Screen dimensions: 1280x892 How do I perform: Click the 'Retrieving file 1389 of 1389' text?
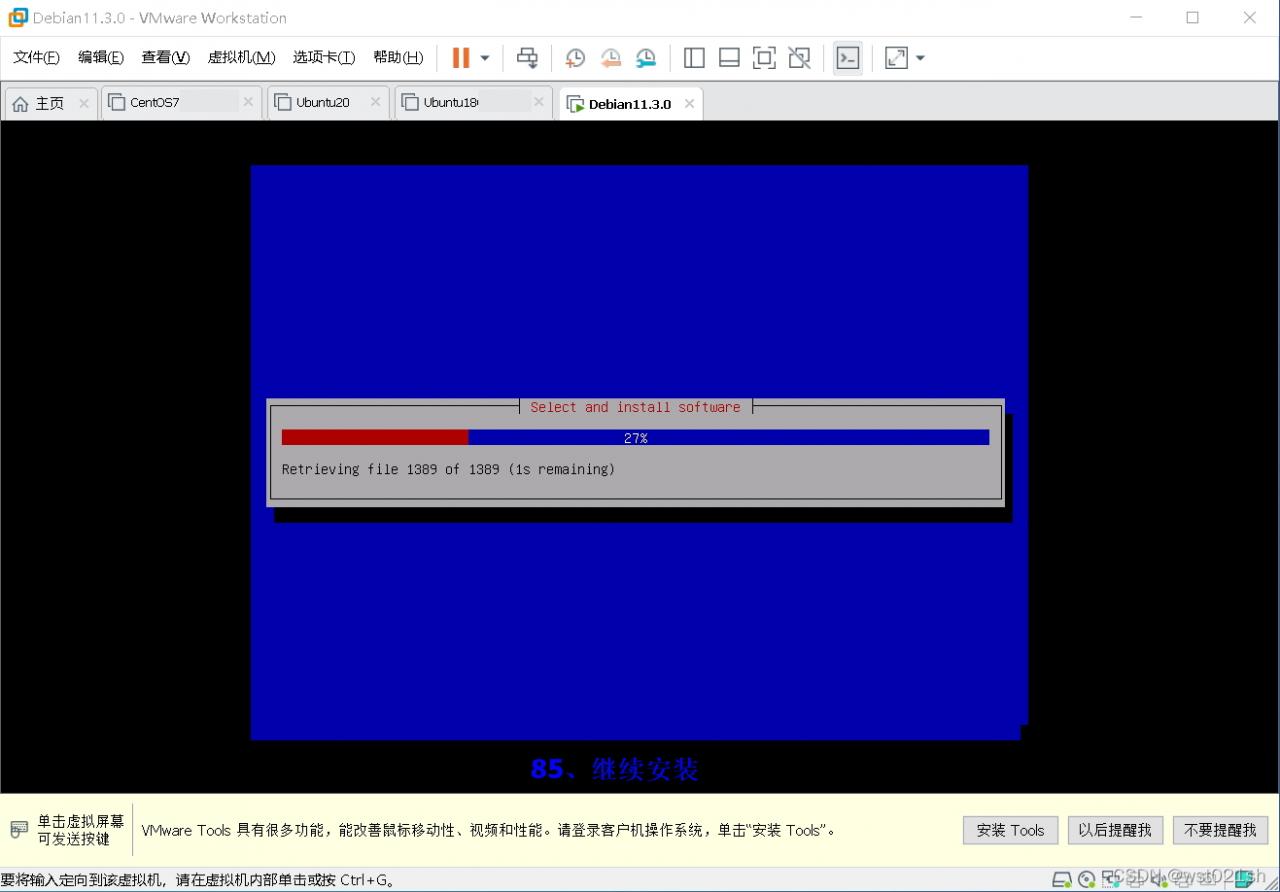tap(448, 469)
